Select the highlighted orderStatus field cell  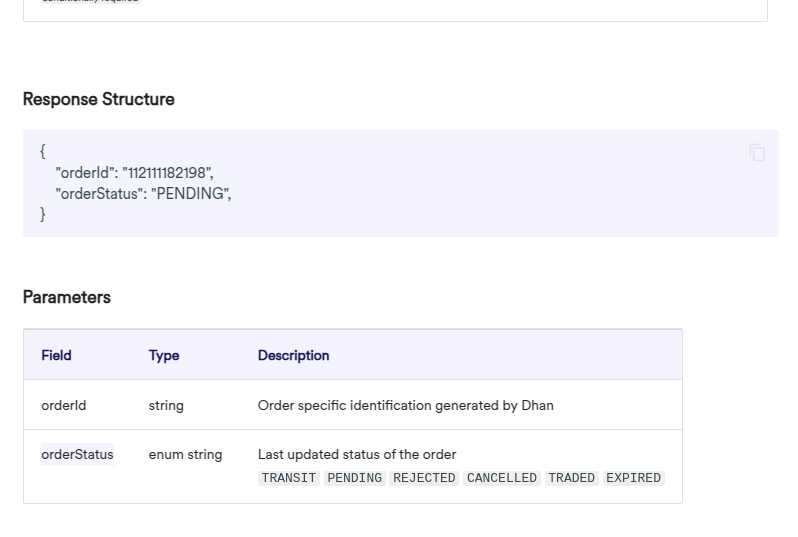[x=77, y=454]
